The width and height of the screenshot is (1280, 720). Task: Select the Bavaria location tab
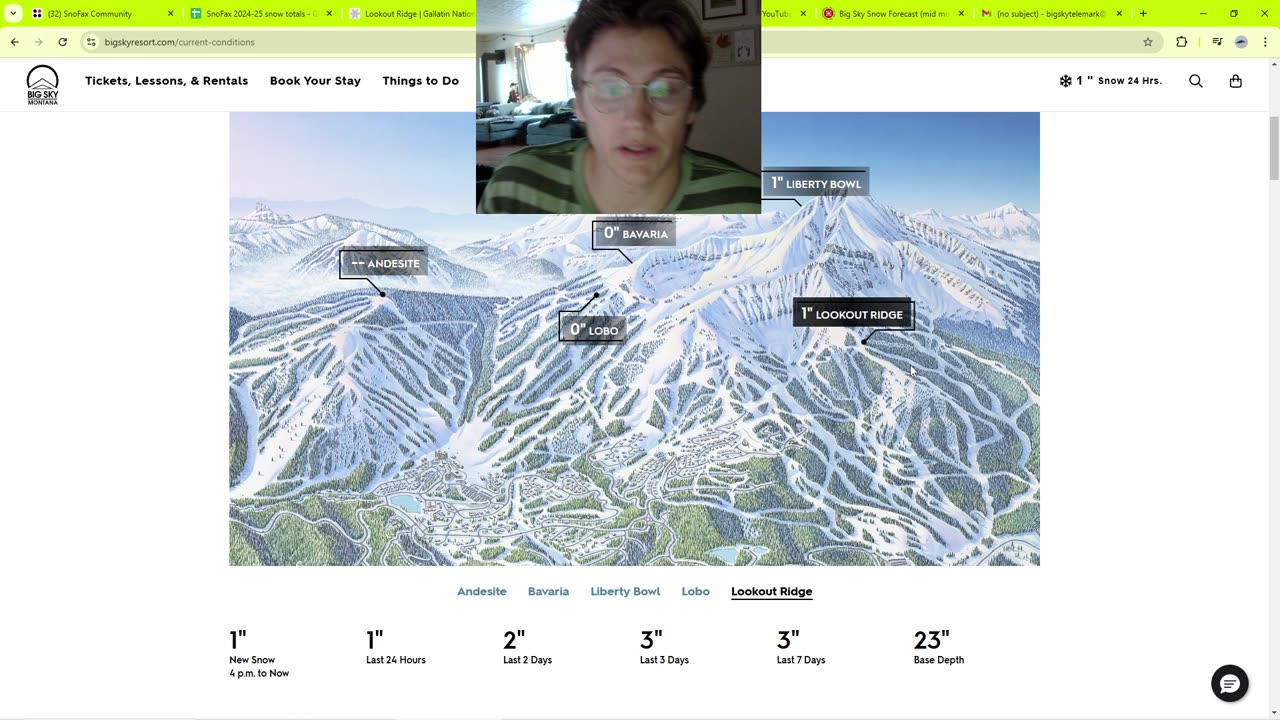(548, 592)
